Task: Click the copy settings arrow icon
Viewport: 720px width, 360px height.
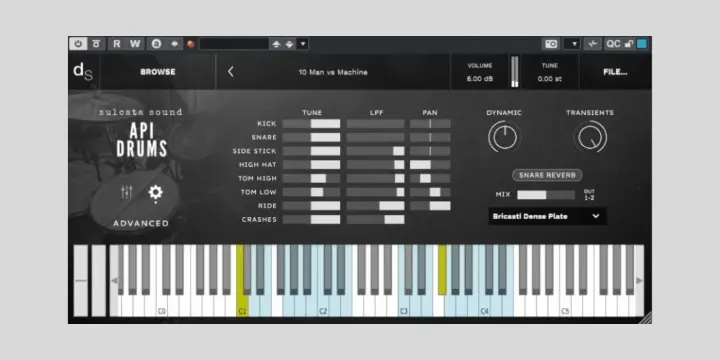Action: tap(174, 44)
